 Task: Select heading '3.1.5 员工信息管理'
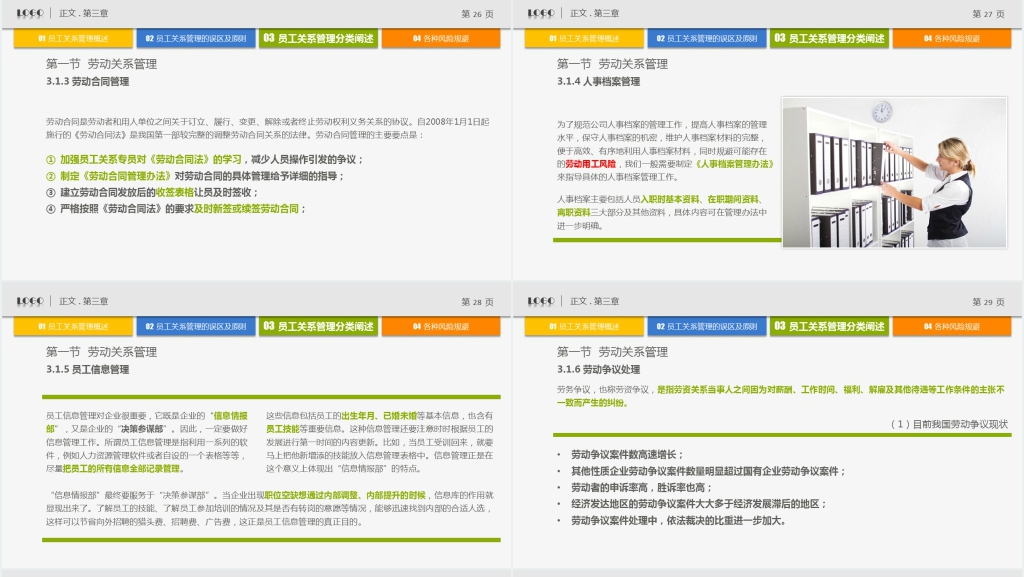[x=88, y=369]
